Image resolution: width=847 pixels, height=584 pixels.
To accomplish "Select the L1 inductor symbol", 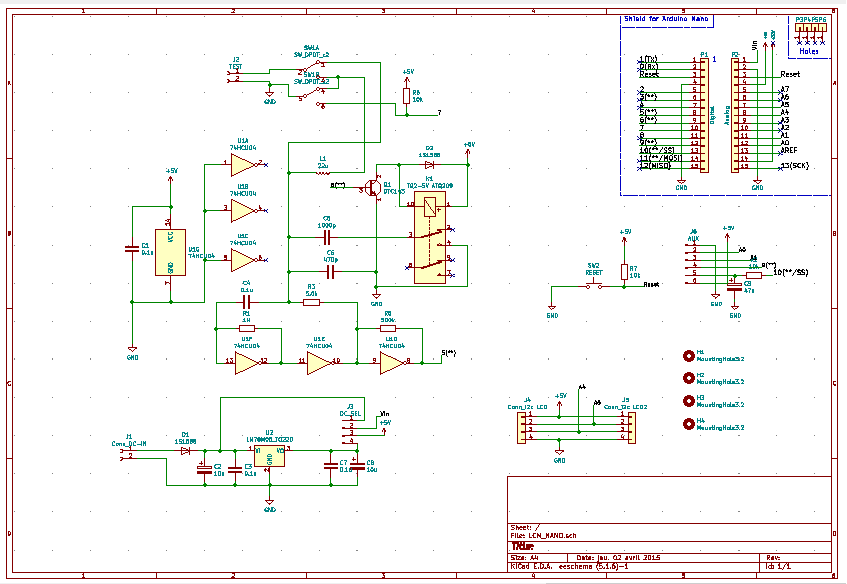I will tap(321, 173).
